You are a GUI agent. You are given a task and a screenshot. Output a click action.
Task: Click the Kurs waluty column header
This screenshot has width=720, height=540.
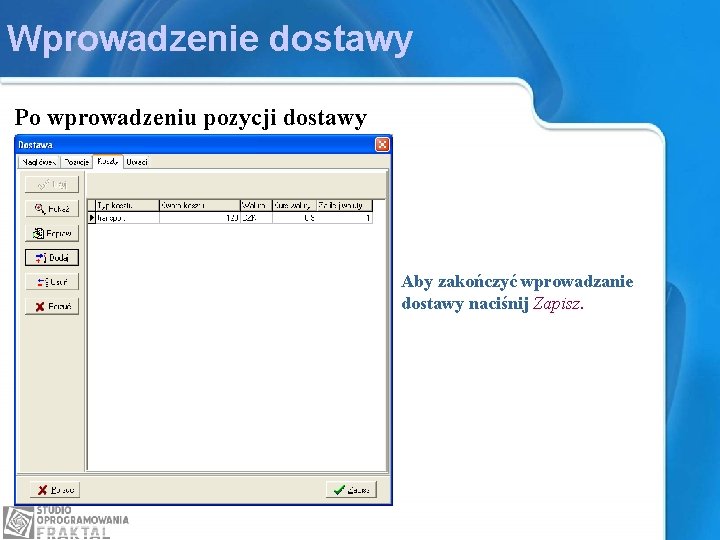(294, 205)
